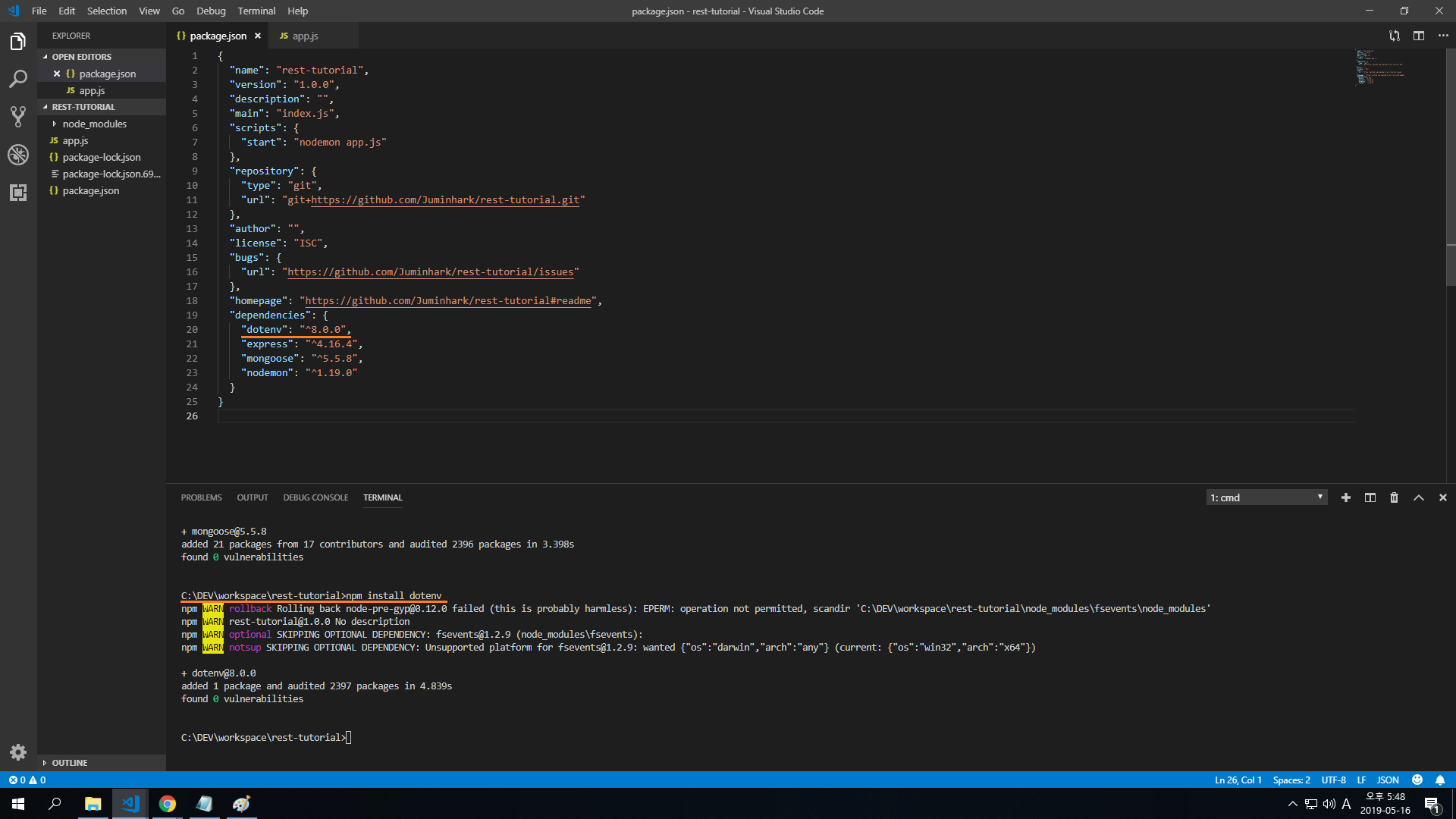Open the Debug menu
Screen dimensions: 1456x819
(x=211, y=11)
